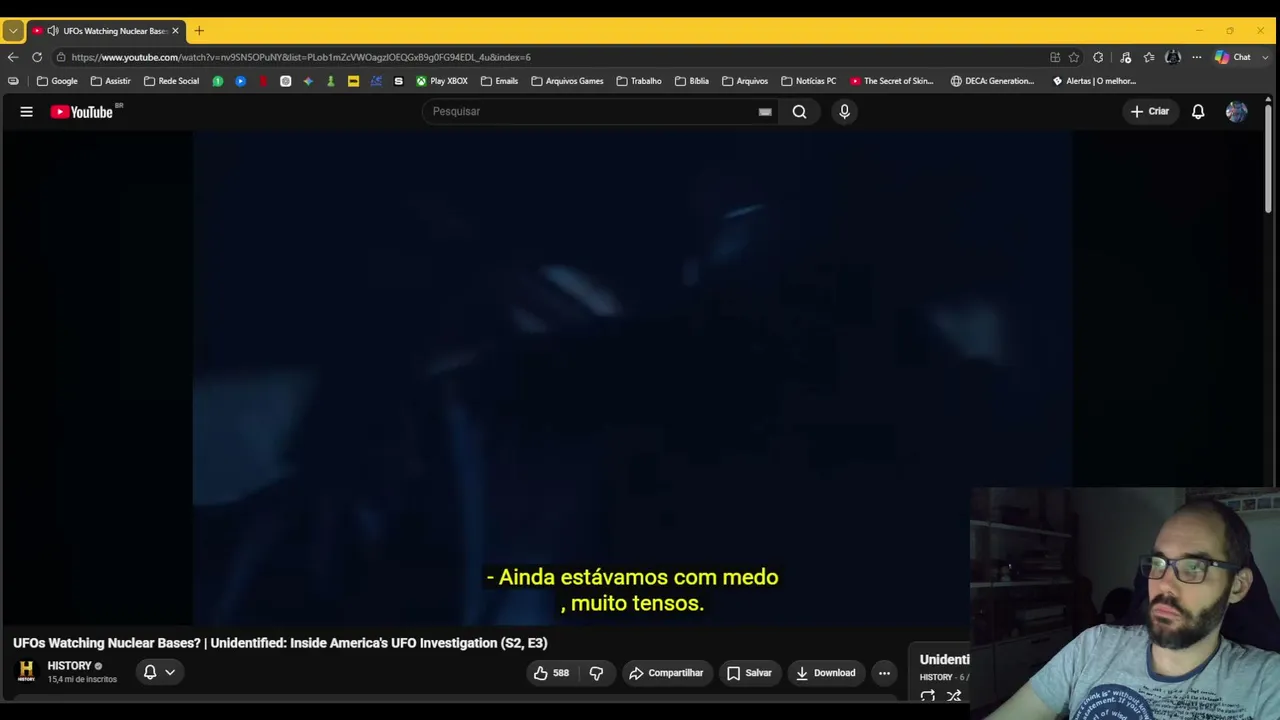Bookmark this page with the star

[1074, 57]
